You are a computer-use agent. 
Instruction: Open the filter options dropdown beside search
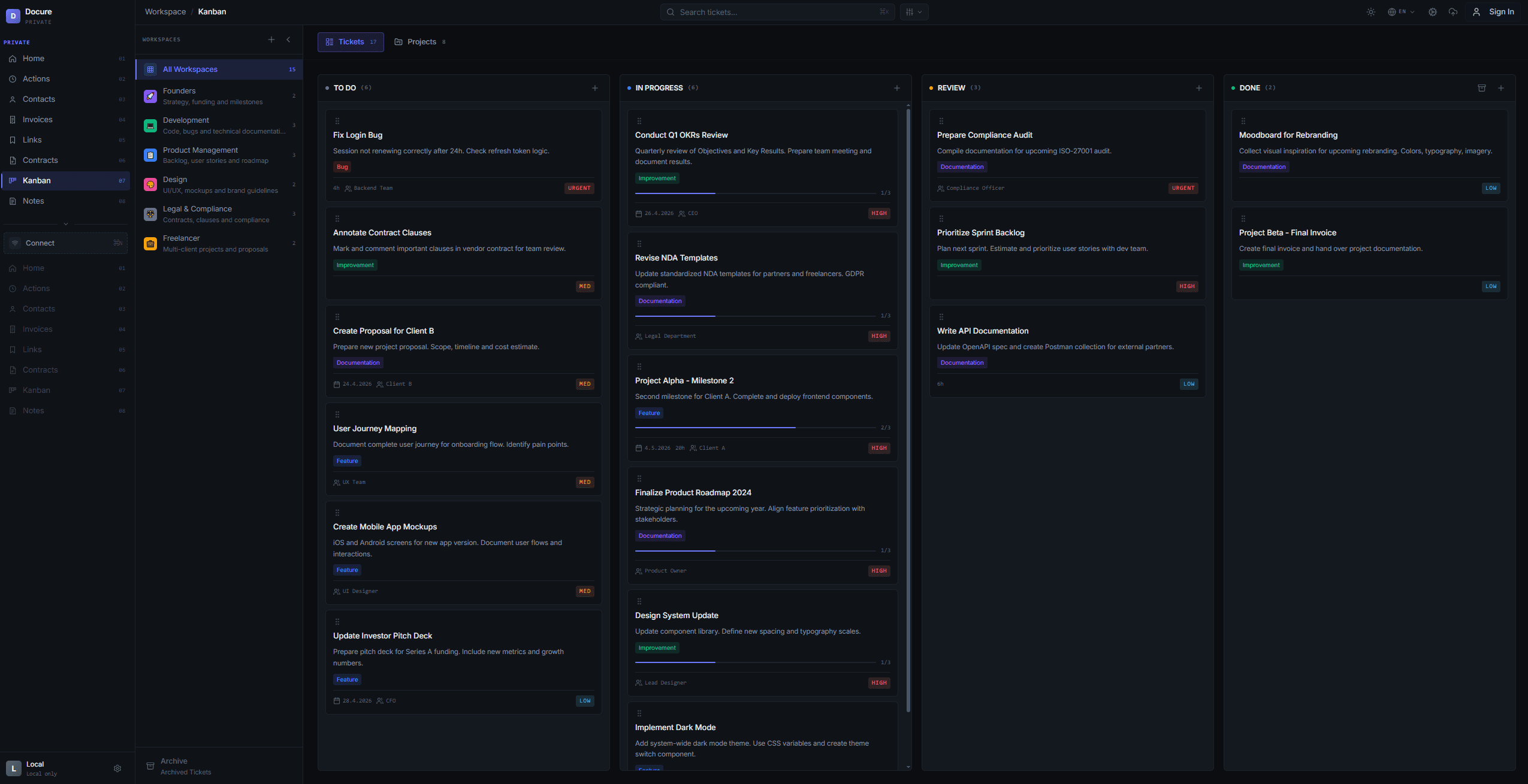(x=914, y=12)
